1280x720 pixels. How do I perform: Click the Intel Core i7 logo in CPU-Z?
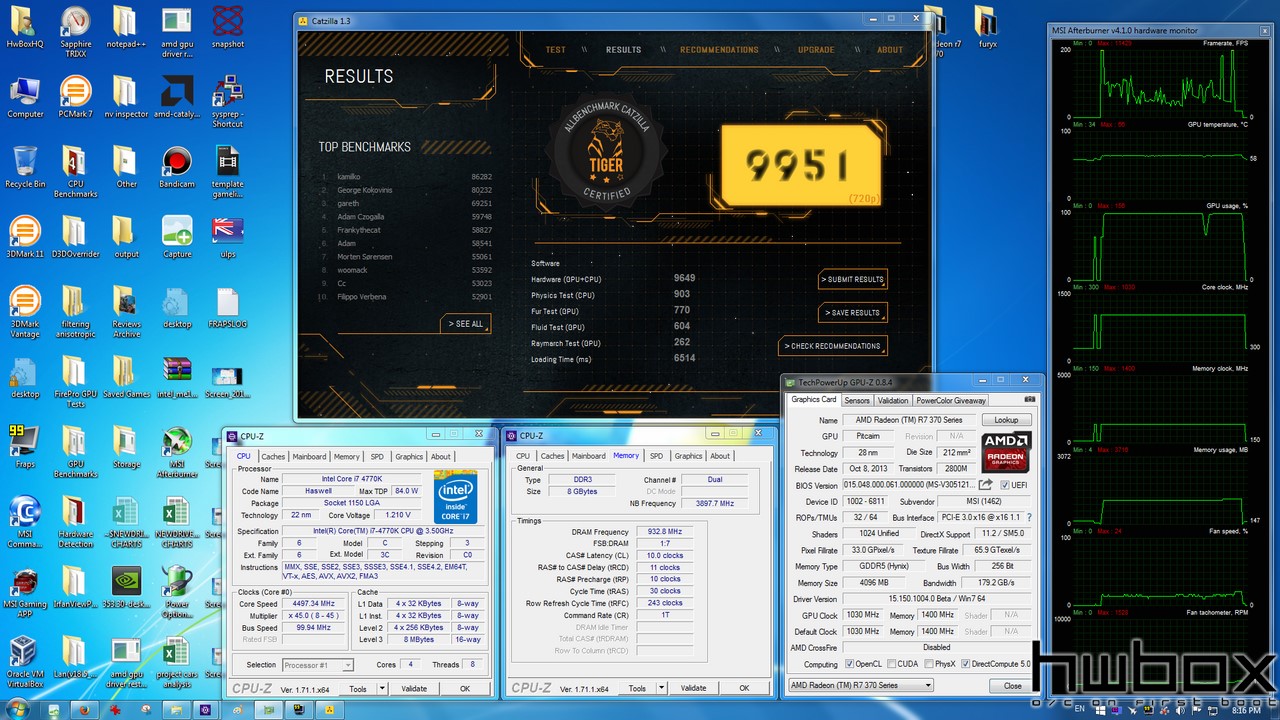pyautogui.click(x=455, y=496)
